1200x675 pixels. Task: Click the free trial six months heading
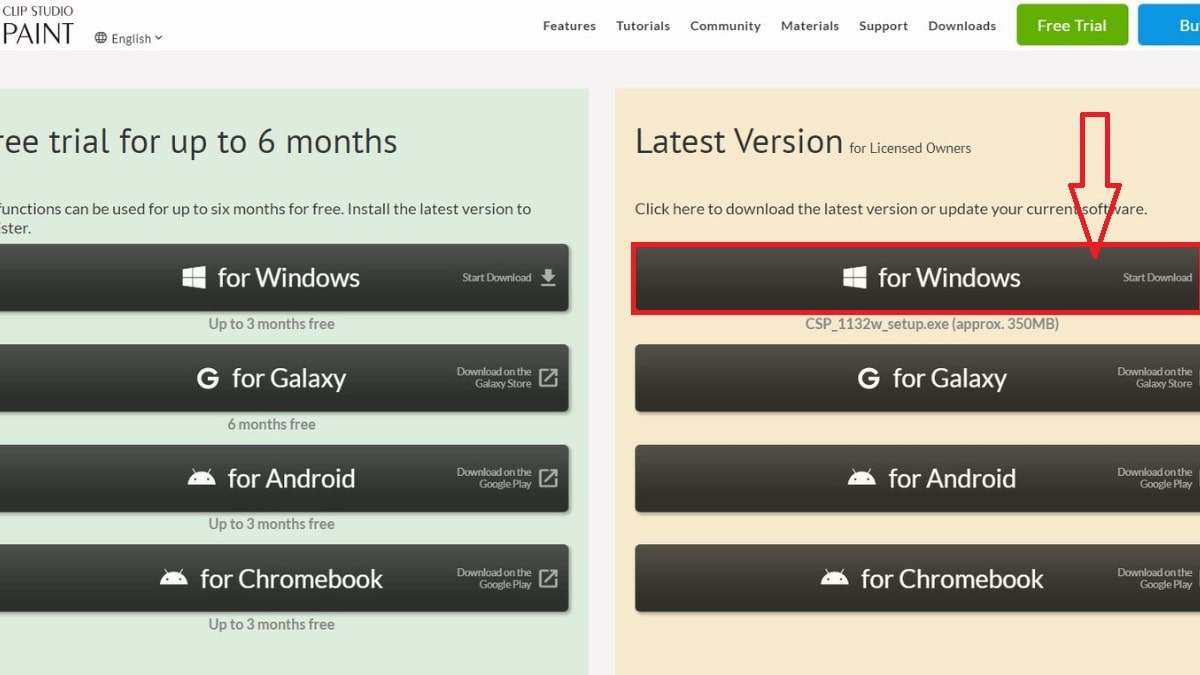(199, 141)
